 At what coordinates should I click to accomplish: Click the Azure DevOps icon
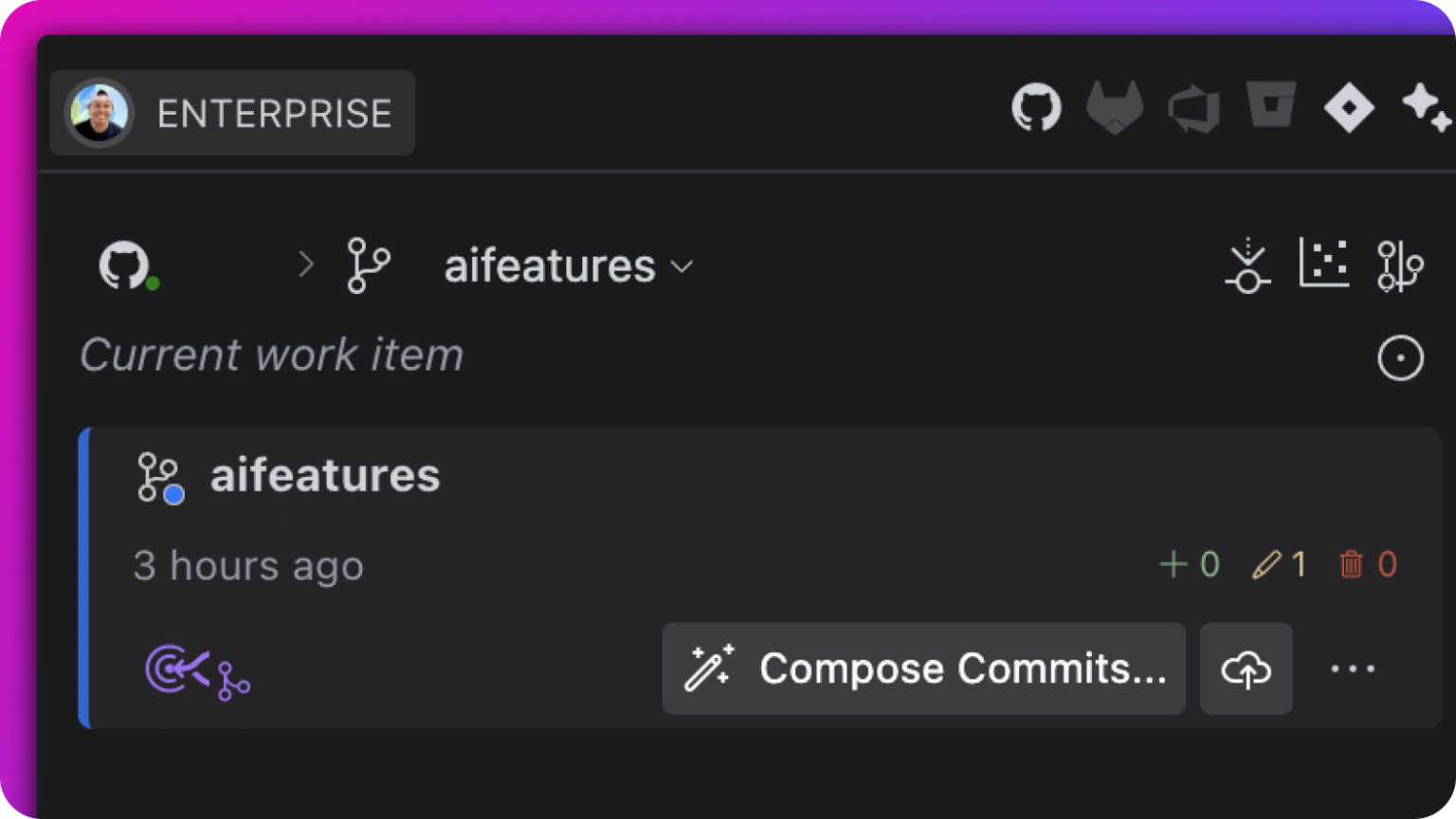coord(1193,106)
